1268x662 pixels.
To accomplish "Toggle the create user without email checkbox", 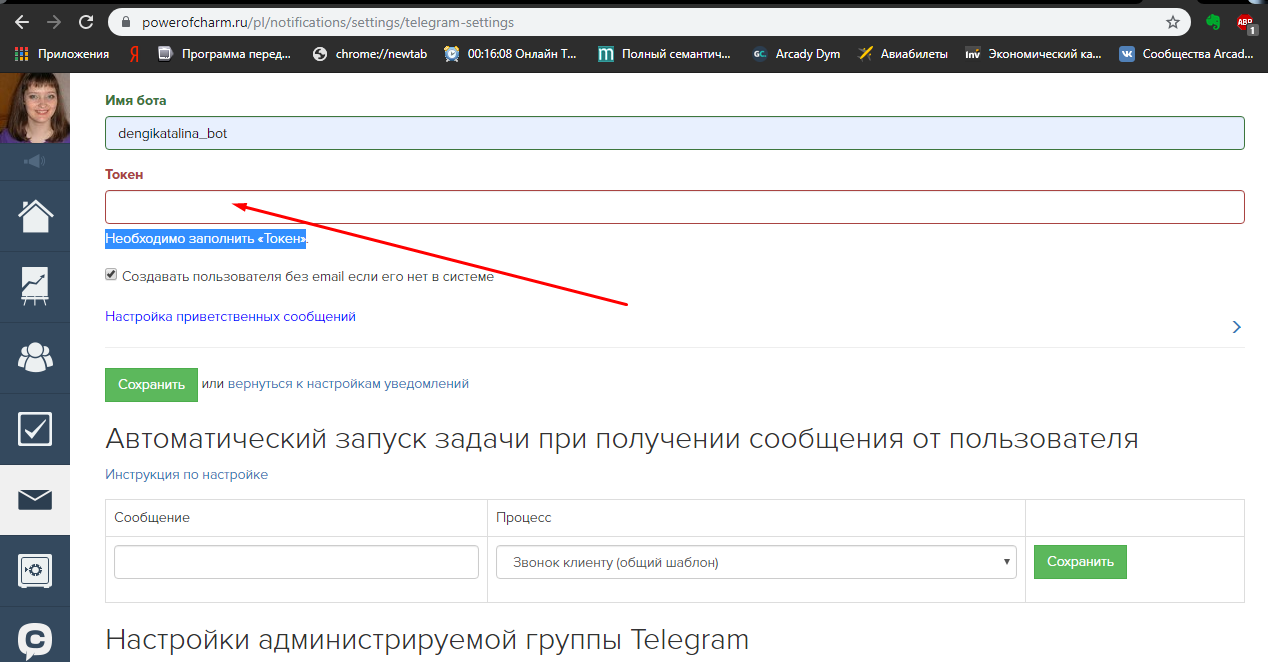I will tap(112, 275).
